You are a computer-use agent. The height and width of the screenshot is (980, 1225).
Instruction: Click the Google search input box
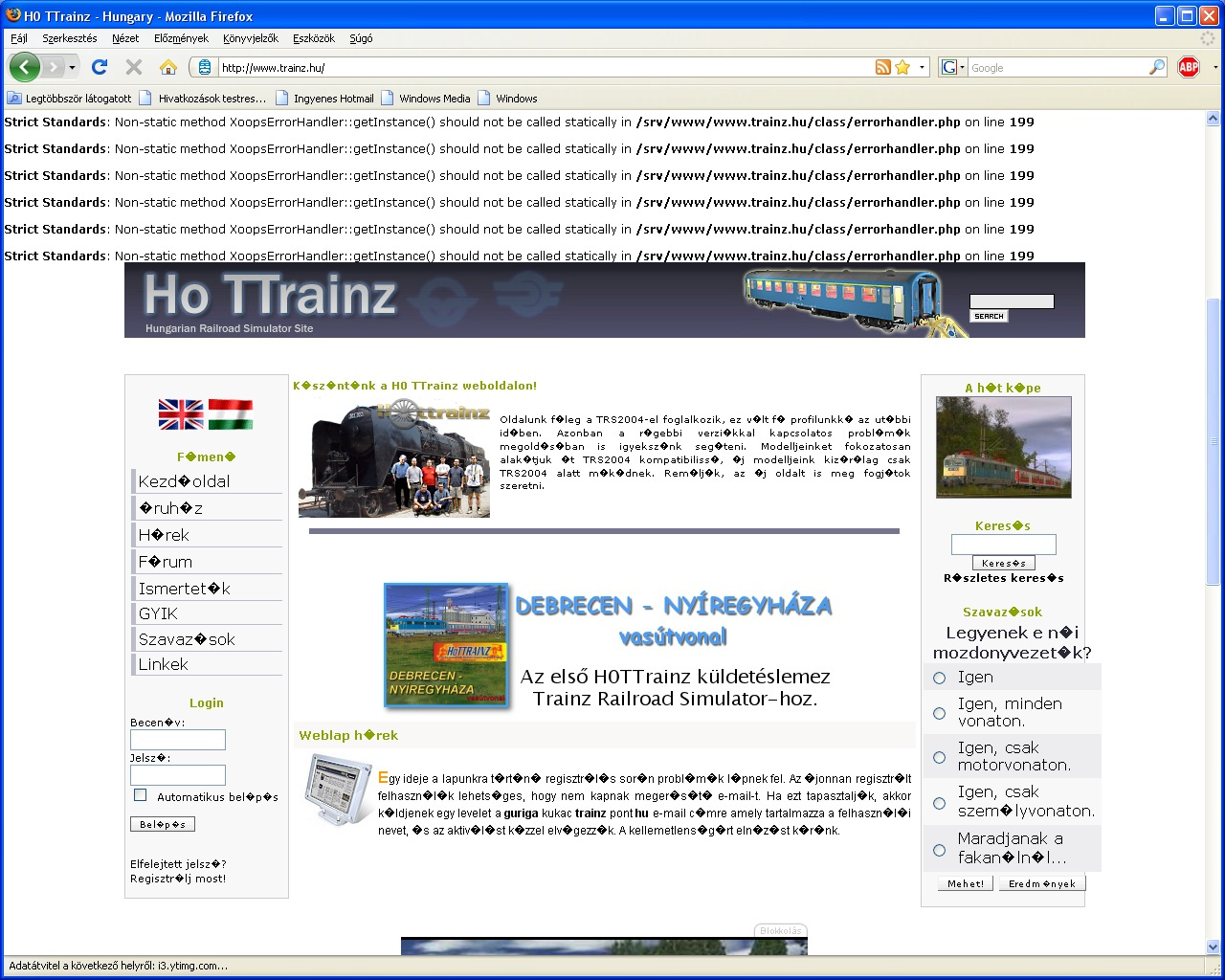(x=1058, y=68)
